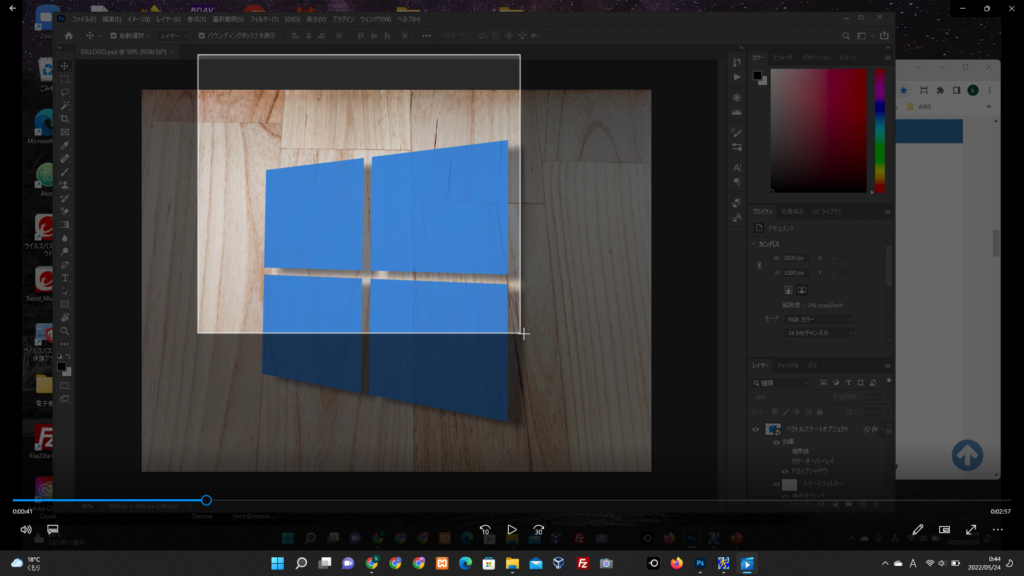Image resolution: width=1024 pixels, height=576 pixels.
Task: Open the 種類 layer filter dropdown
Action: [780, 383]
